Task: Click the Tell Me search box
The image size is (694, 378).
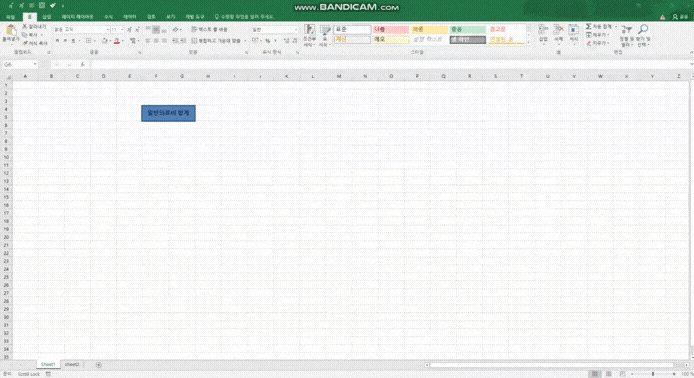Action: click(244, 17)
